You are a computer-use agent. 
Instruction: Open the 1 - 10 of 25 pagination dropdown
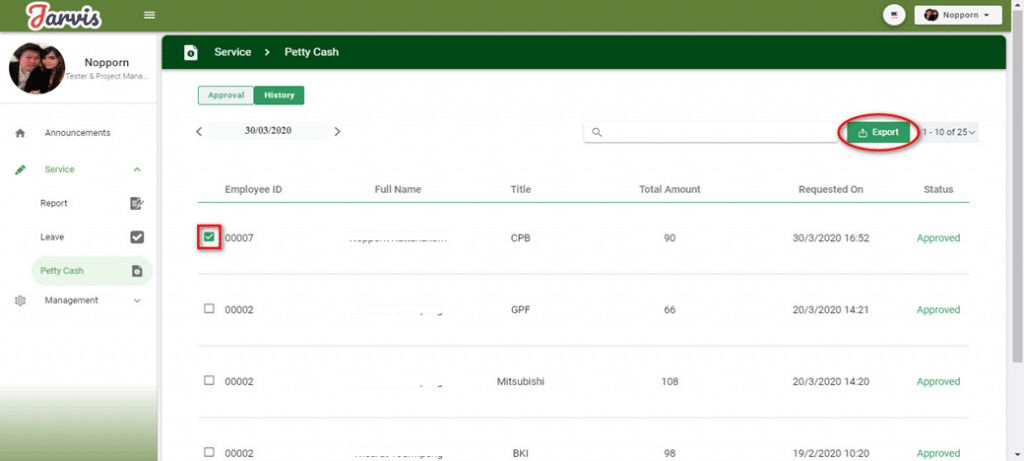[x=948, y=132]
